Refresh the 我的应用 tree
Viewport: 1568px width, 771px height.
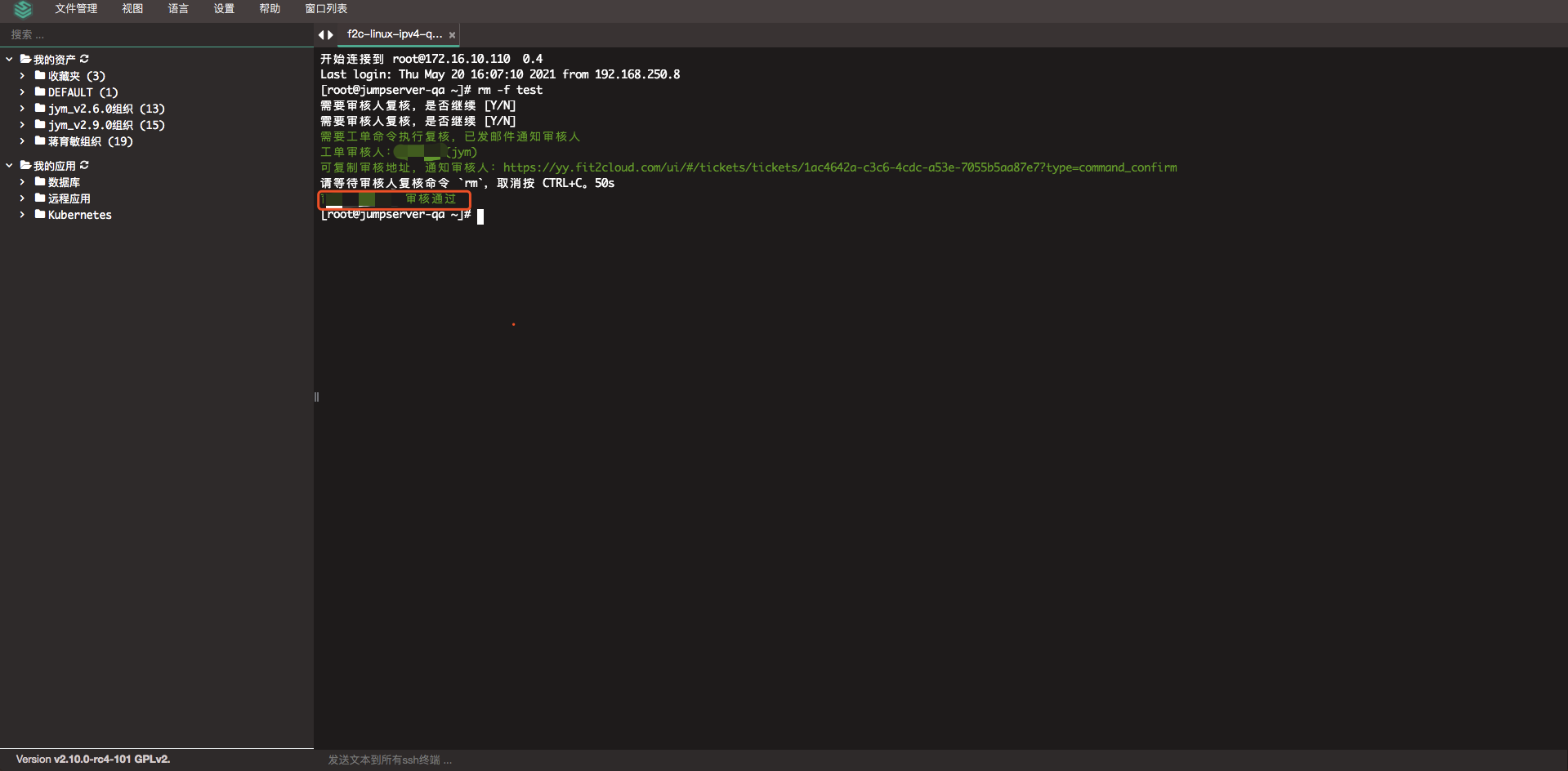click(84, 165)
